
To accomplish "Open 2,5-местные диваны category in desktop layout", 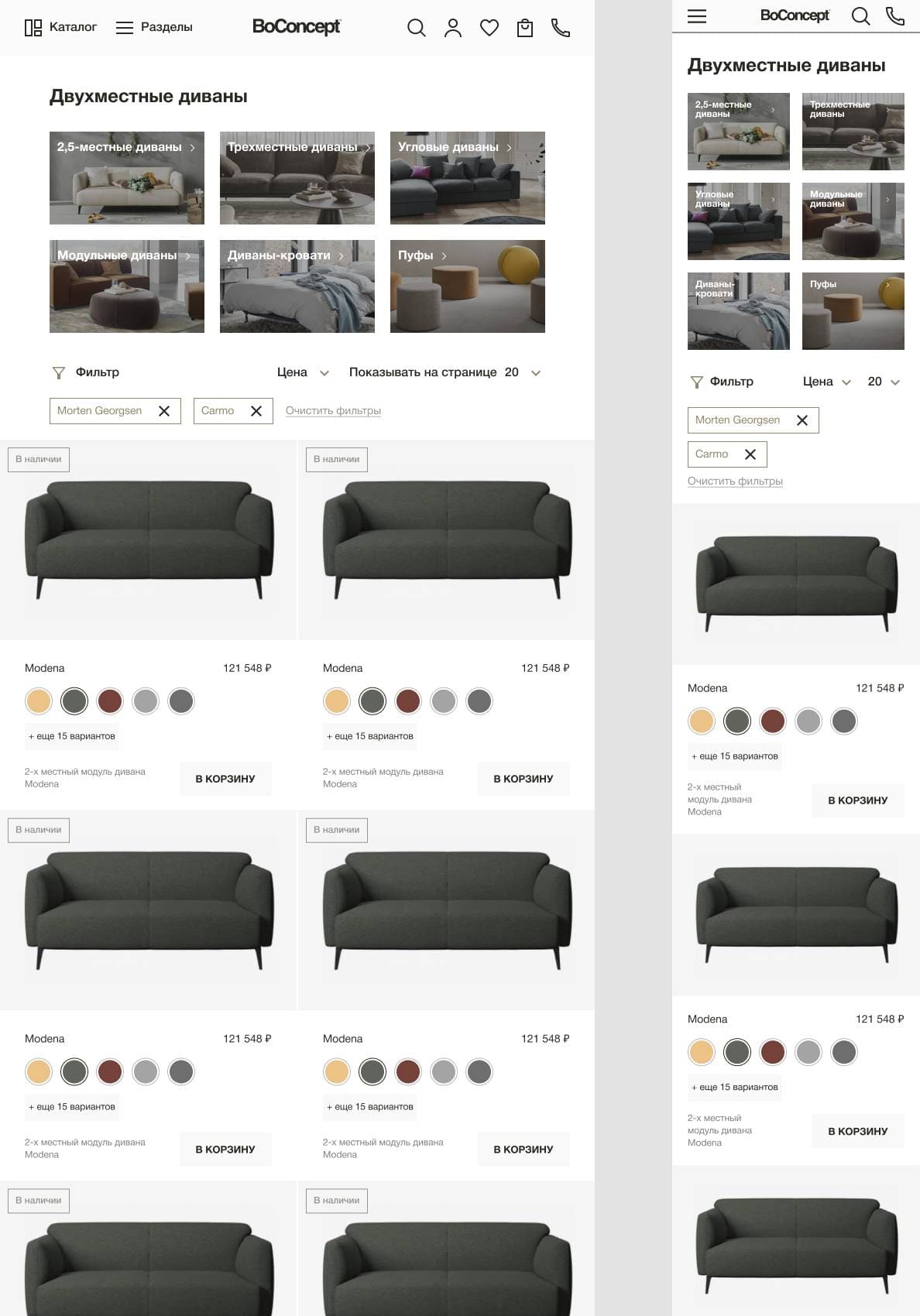I will click(127, 178).
